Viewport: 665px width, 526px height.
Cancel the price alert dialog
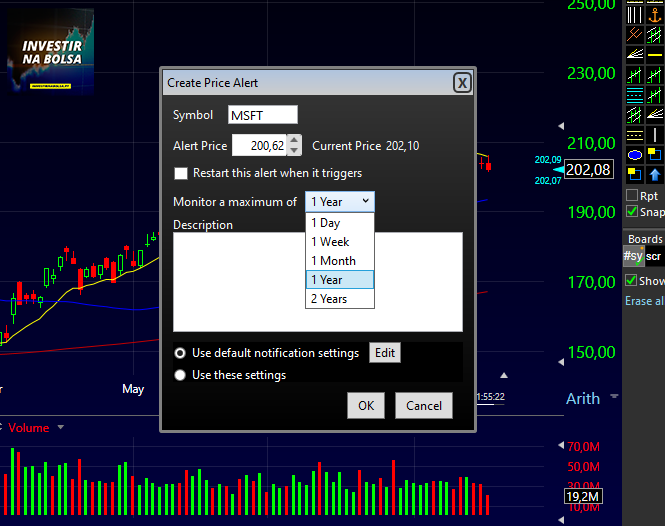(x=424, y=406)
